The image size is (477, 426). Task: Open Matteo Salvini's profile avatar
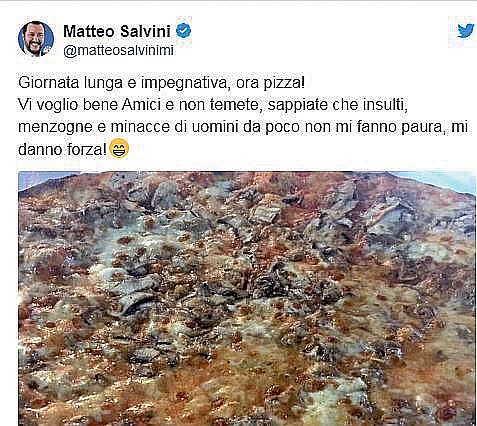pos(36,39)
